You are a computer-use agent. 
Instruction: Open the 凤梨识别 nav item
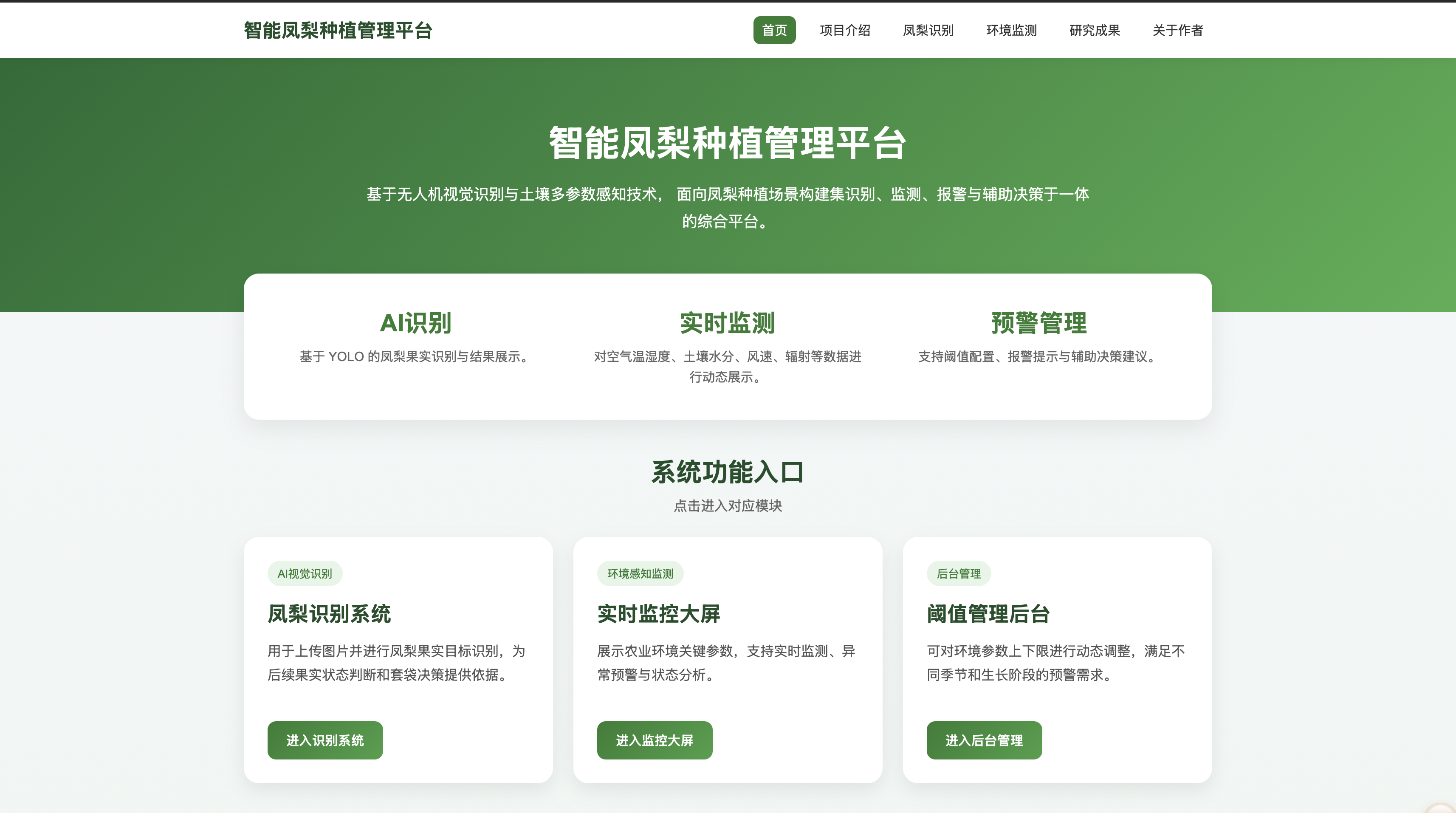[x=928, y=30]
